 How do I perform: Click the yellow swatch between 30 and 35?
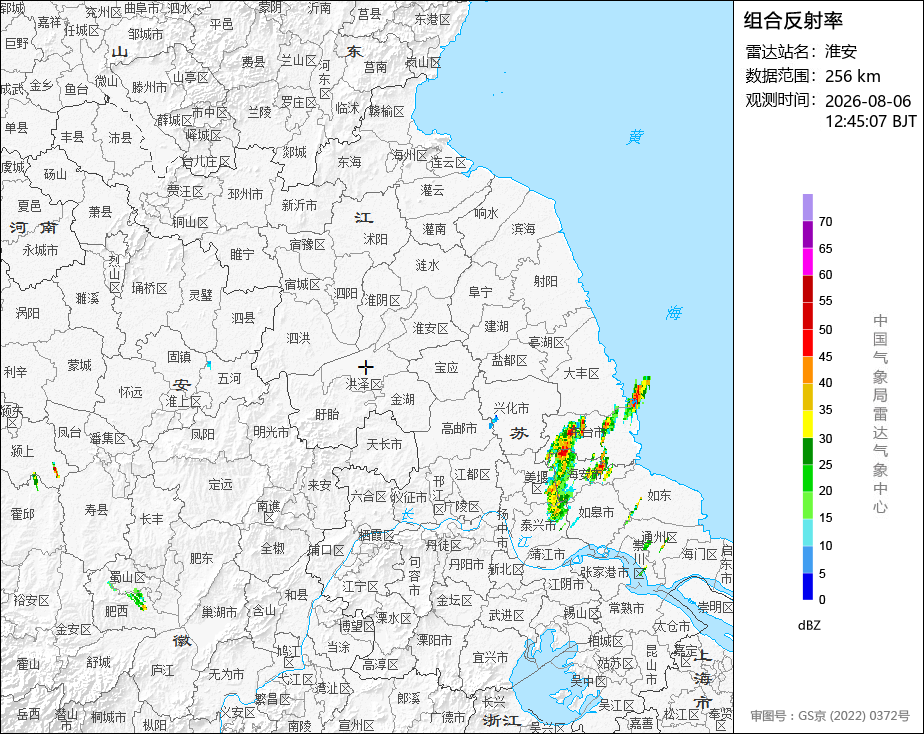tap(807, 424)
